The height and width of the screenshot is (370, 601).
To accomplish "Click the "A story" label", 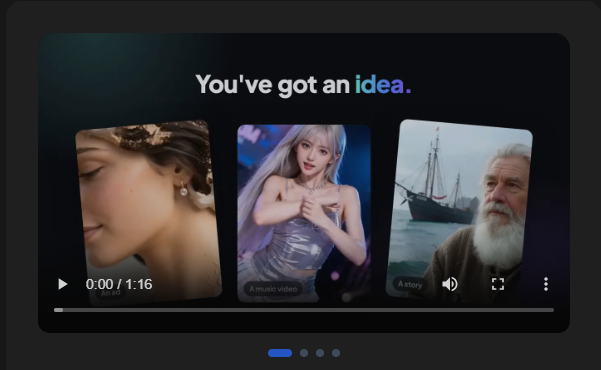I will pos(410,284).
